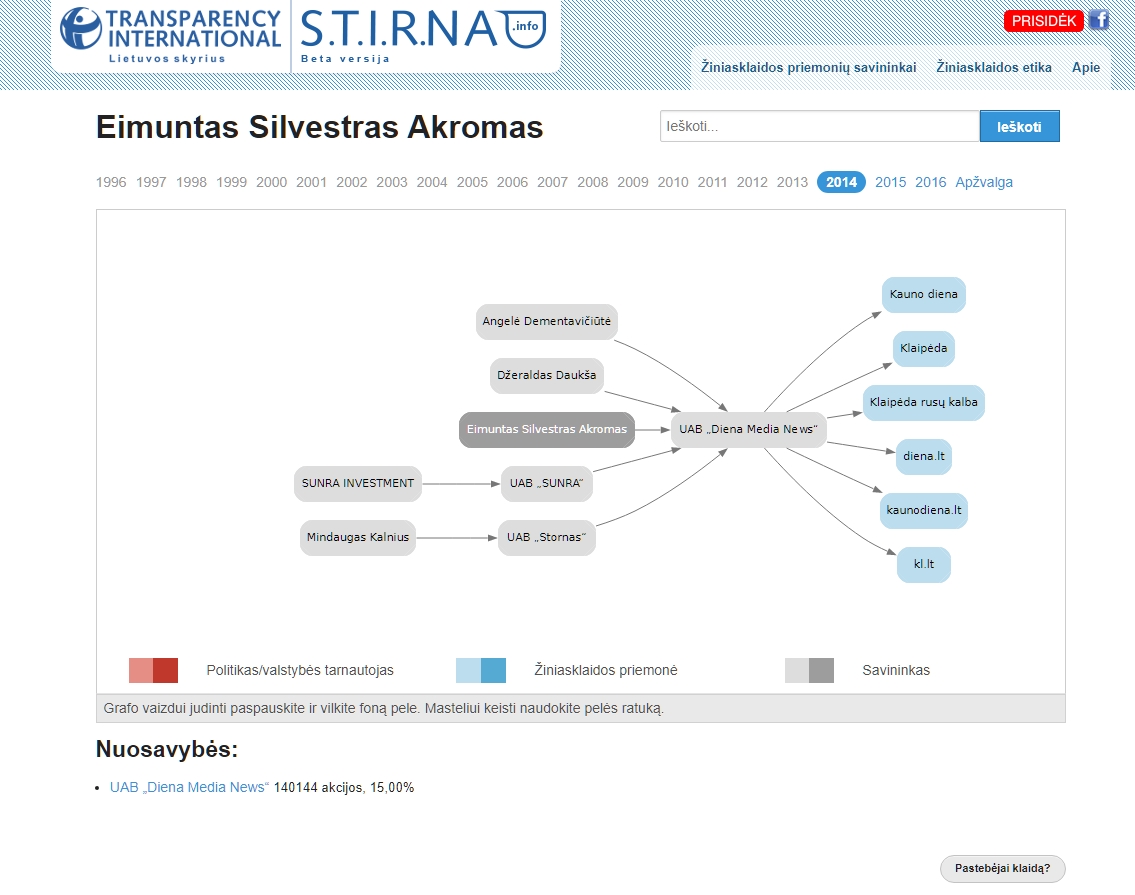Switch to year 2016
The image size is (1135, 895).
[x=930, y=182]
